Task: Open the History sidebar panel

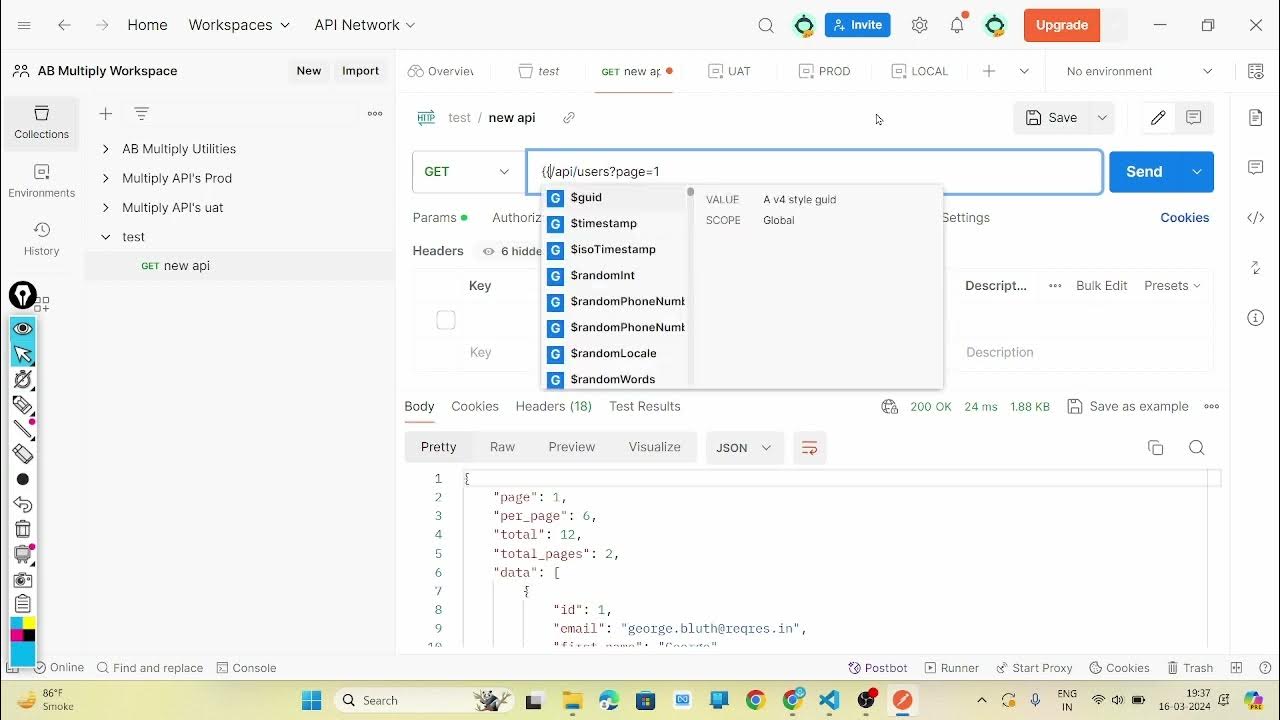Action: [41, 239]
